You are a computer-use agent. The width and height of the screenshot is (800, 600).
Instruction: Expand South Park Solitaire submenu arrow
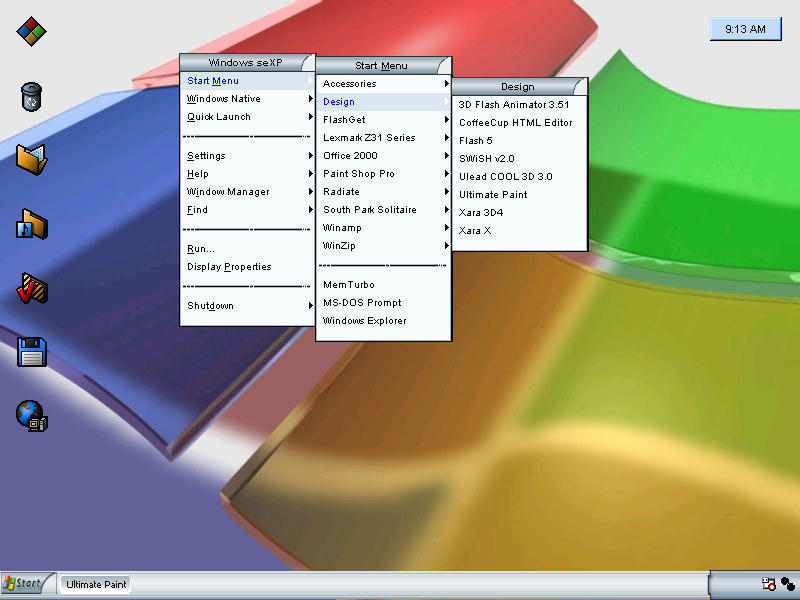(x=446, y=210)
